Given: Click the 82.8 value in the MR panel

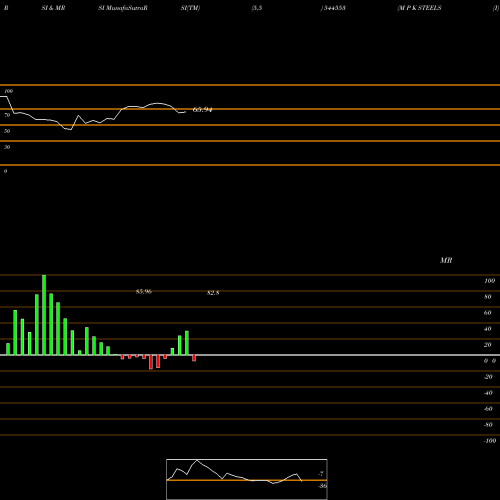Looking at the screenshot, I should click(x=213, y=293).
